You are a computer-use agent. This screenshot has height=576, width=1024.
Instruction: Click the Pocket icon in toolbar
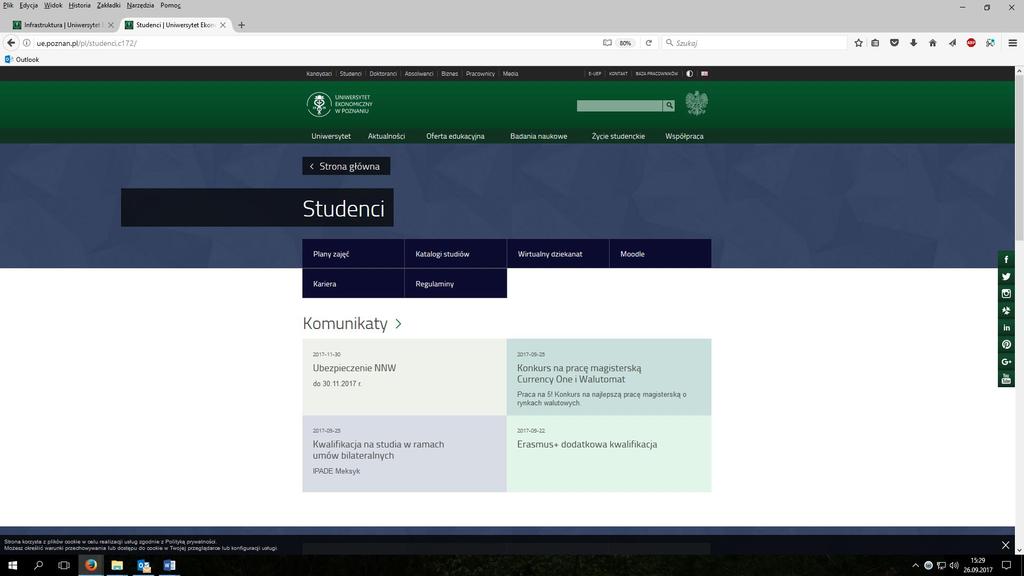tap(894, 42)
